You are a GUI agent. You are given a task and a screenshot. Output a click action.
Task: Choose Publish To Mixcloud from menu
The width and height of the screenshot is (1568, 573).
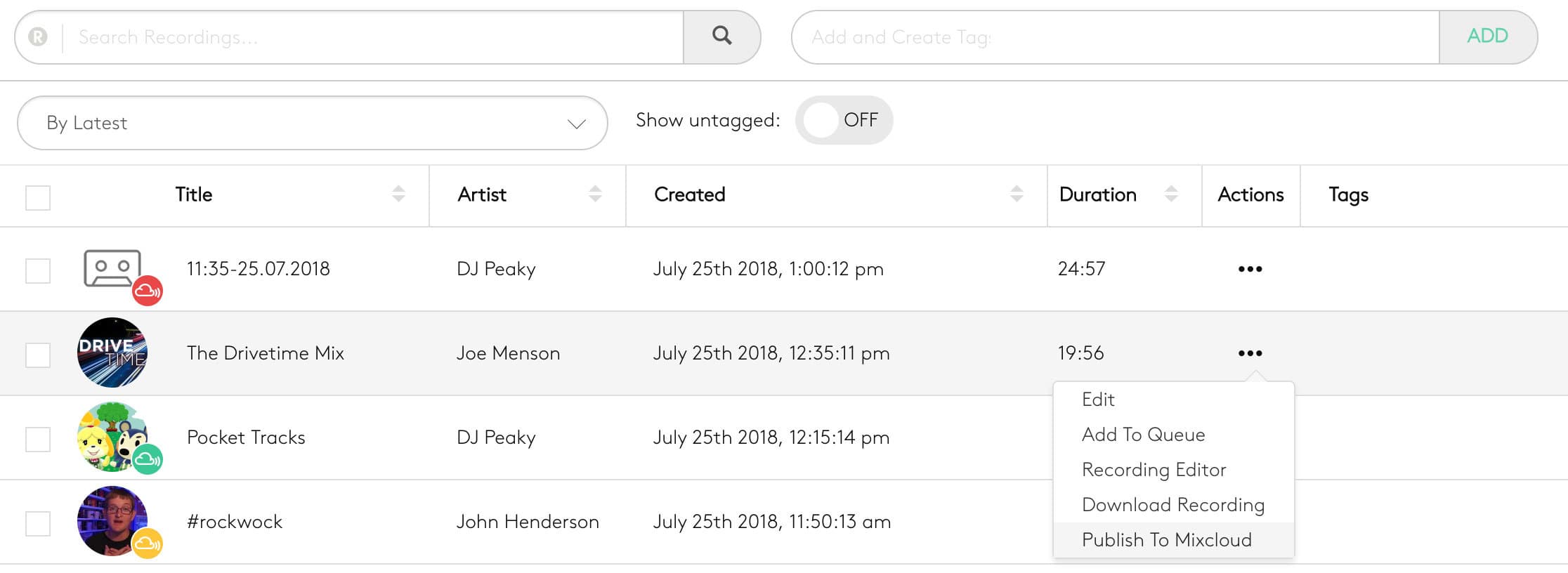point(1166,540)
